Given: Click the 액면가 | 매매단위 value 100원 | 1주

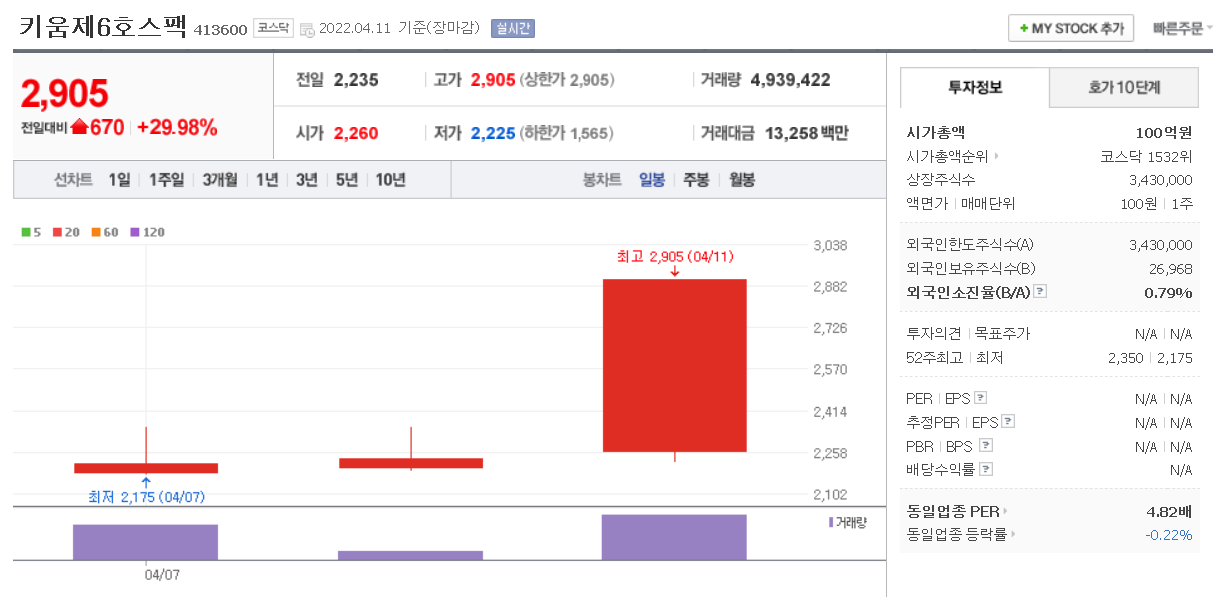Looking at the screenshot, I should point(1156,204).
